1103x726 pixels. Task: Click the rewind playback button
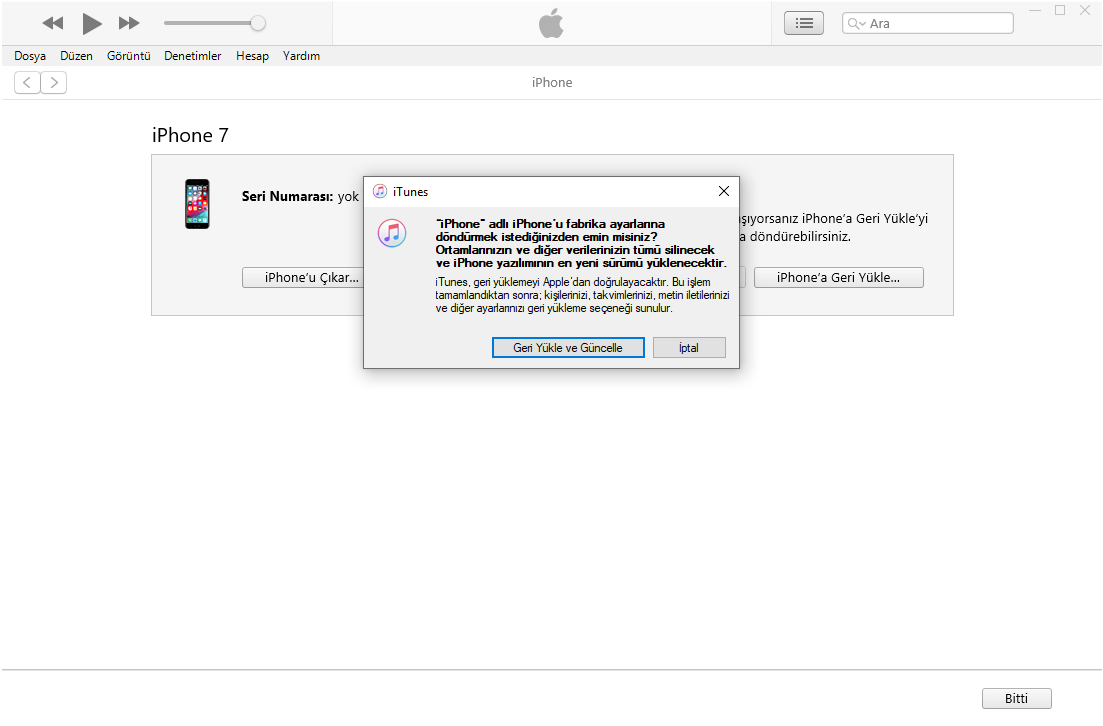coord(53,23)
